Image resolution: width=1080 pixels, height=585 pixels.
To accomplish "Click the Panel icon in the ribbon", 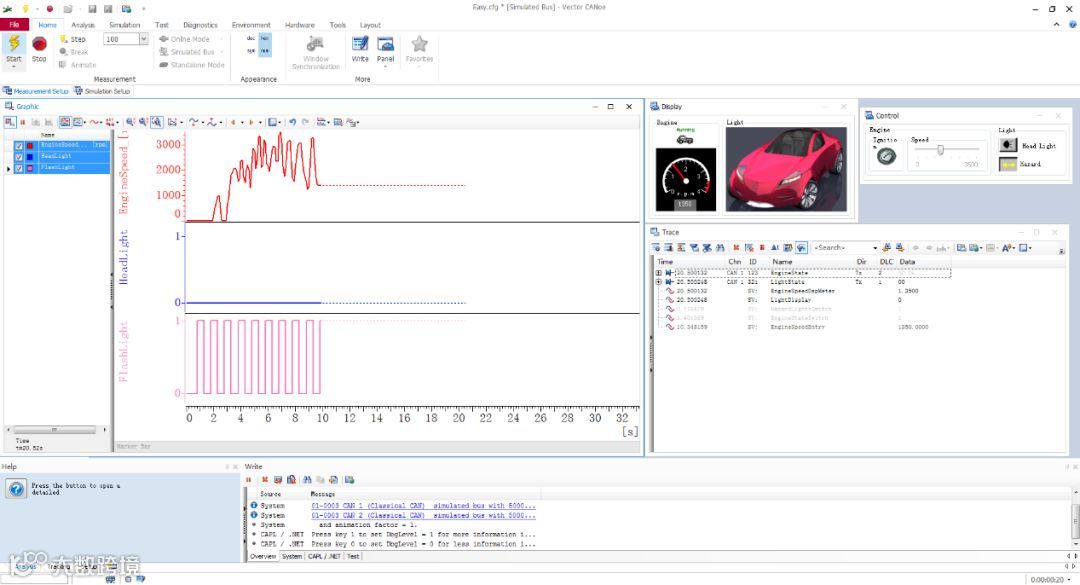I will click(385, 45).
